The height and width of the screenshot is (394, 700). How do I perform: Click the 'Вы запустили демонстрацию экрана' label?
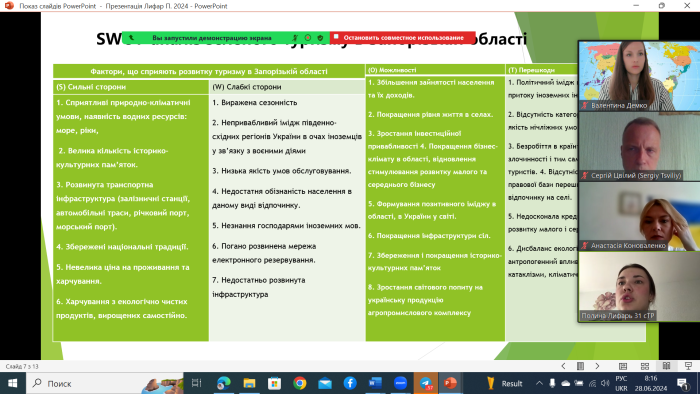[212, 38]
